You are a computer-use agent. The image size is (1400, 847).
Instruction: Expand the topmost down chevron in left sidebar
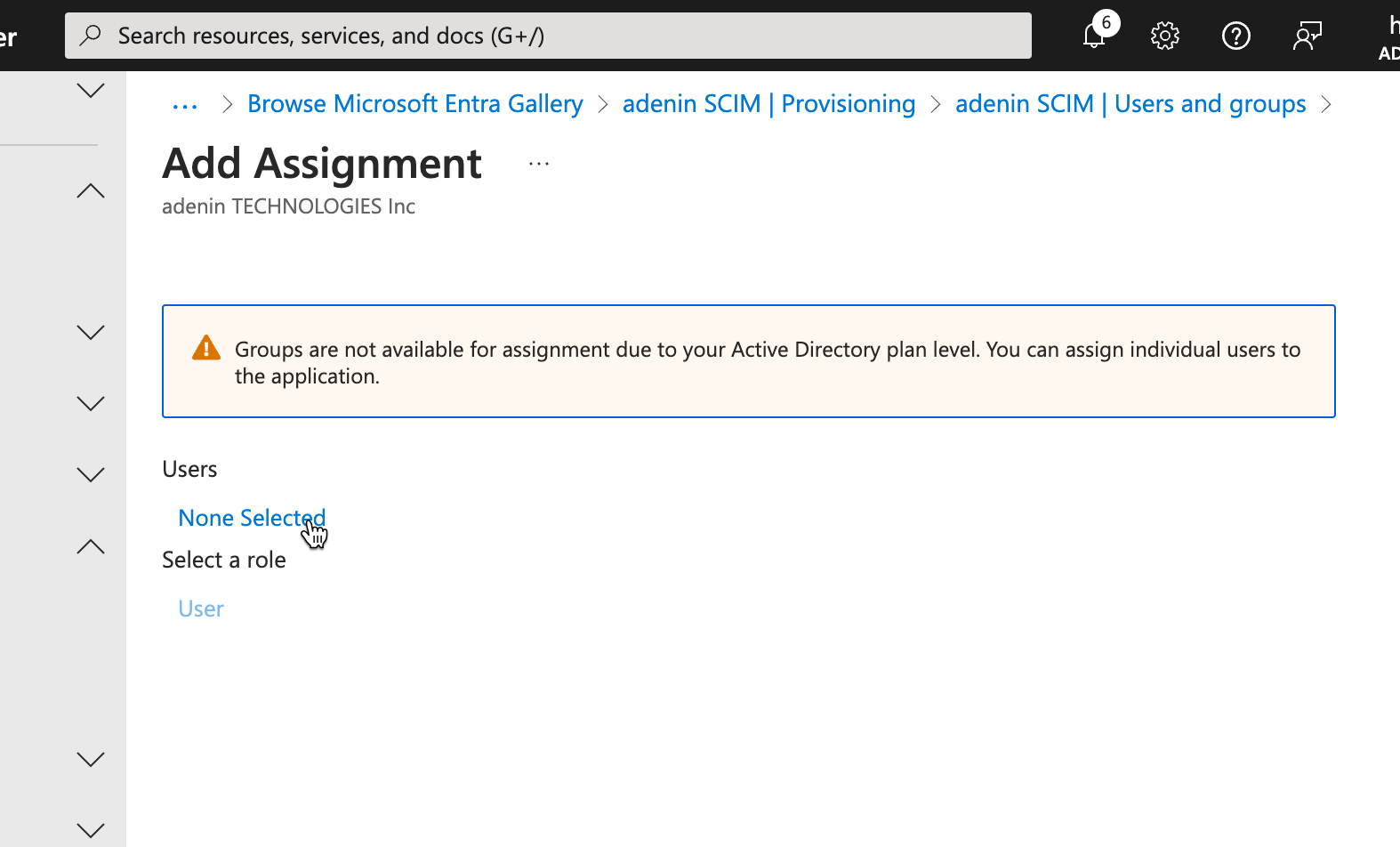coord(91,90)
